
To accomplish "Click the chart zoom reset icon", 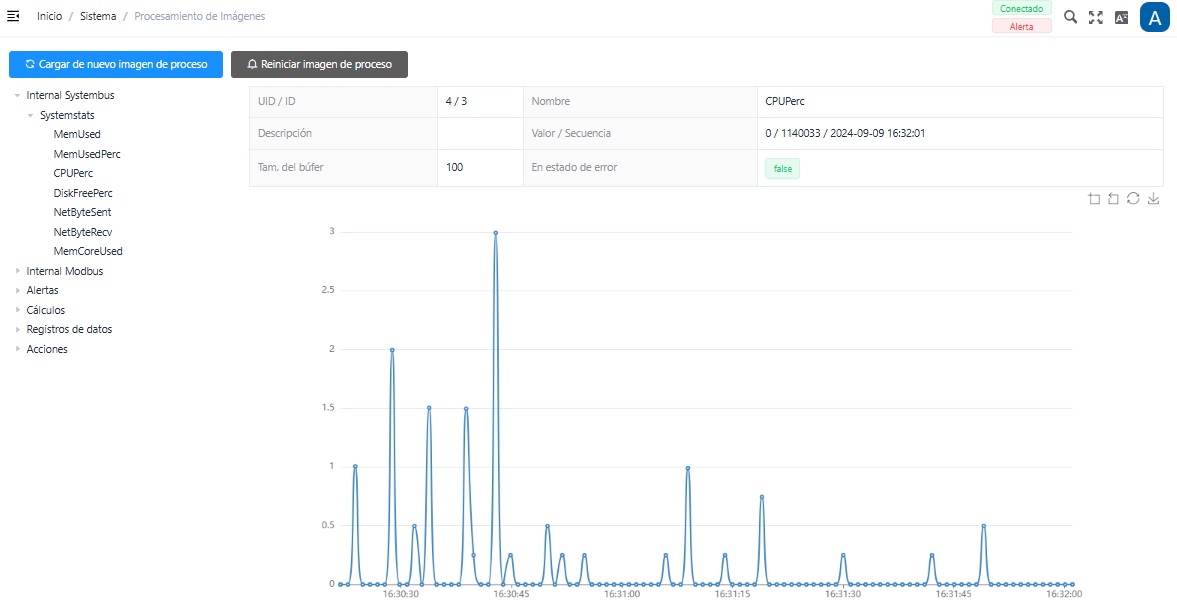I will (1113, 199).
